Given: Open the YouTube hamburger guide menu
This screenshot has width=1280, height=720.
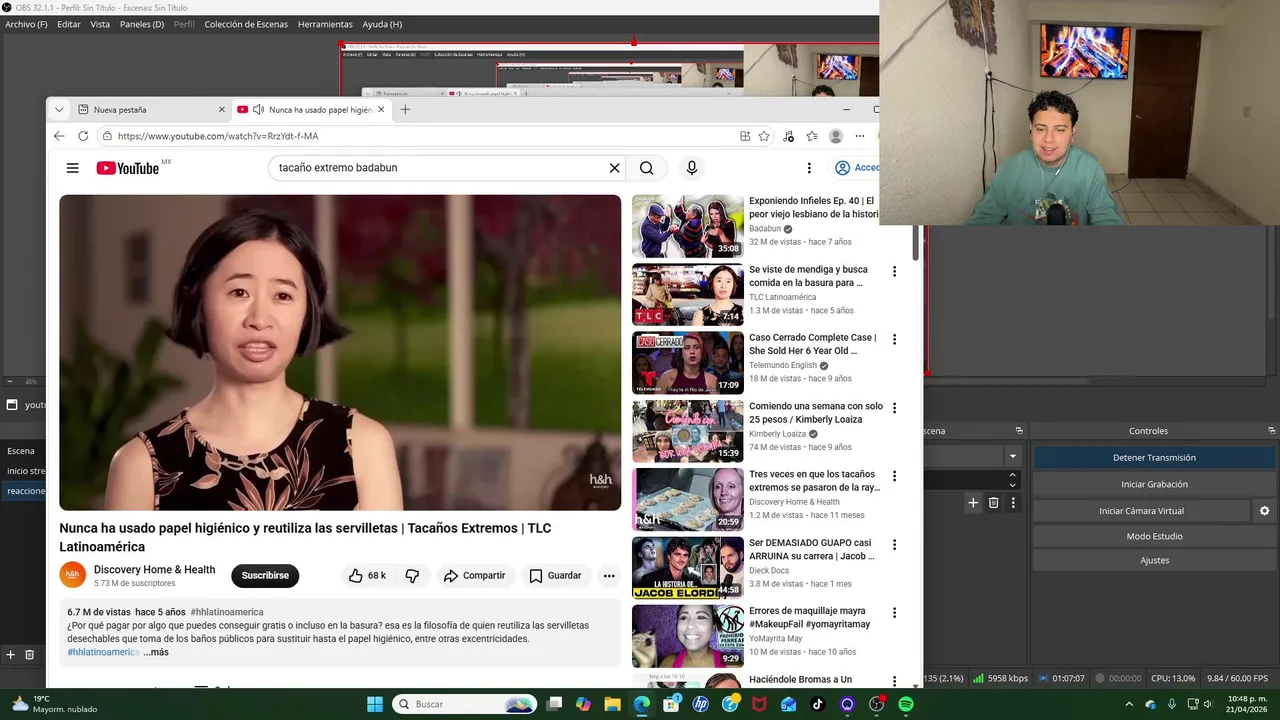Looking at the screenshot, I should 72,168.
